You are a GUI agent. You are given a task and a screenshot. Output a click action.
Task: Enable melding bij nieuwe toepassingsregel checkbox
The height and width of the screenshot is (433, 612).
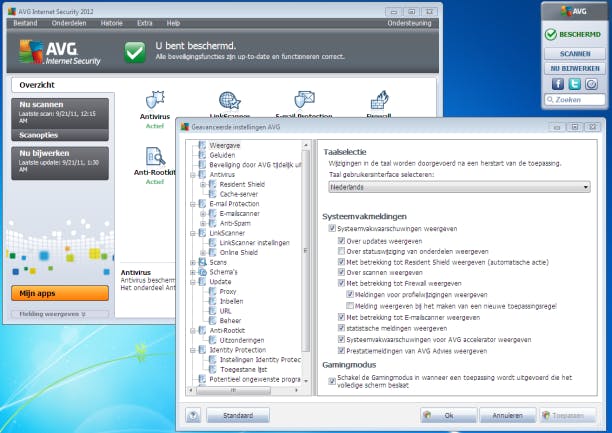[x=350, y=306]
